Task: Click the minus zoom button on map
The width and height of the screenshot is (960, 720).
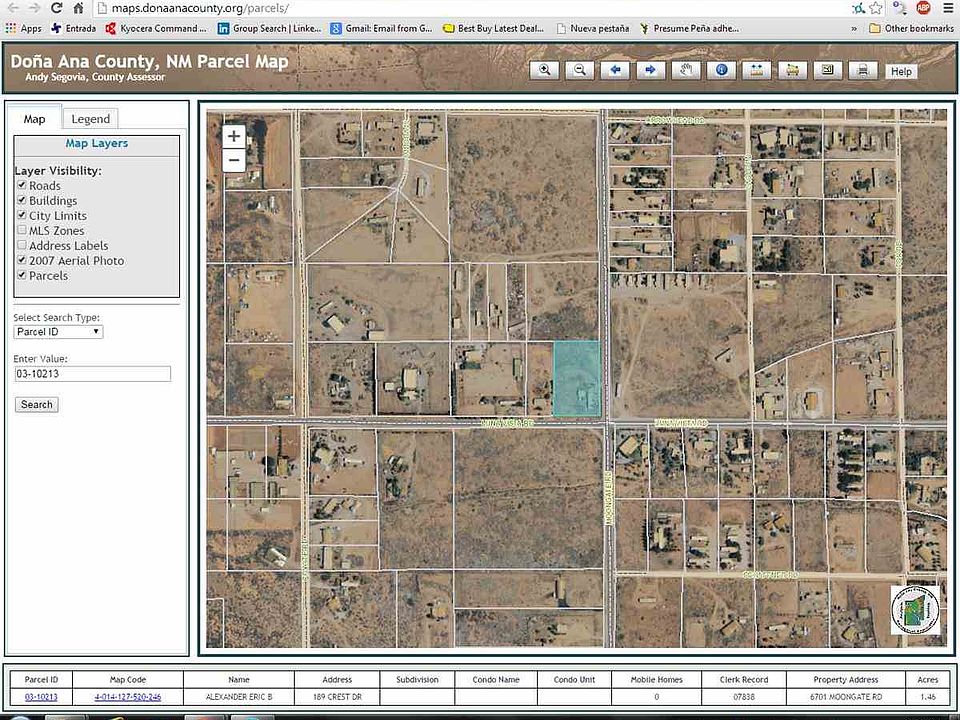Action: (234, 160)
